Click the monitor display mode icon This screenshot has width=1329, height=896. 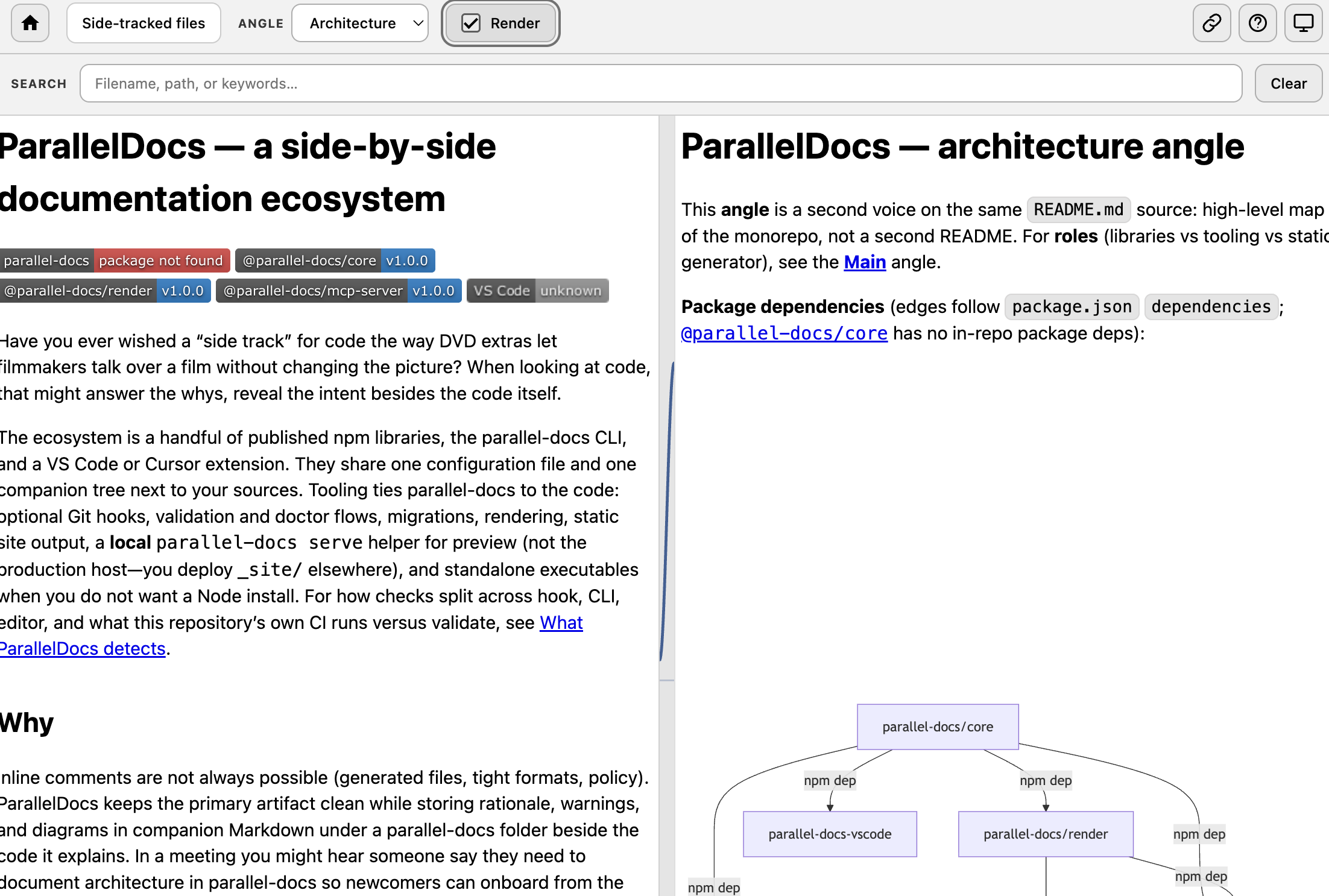1303,23
